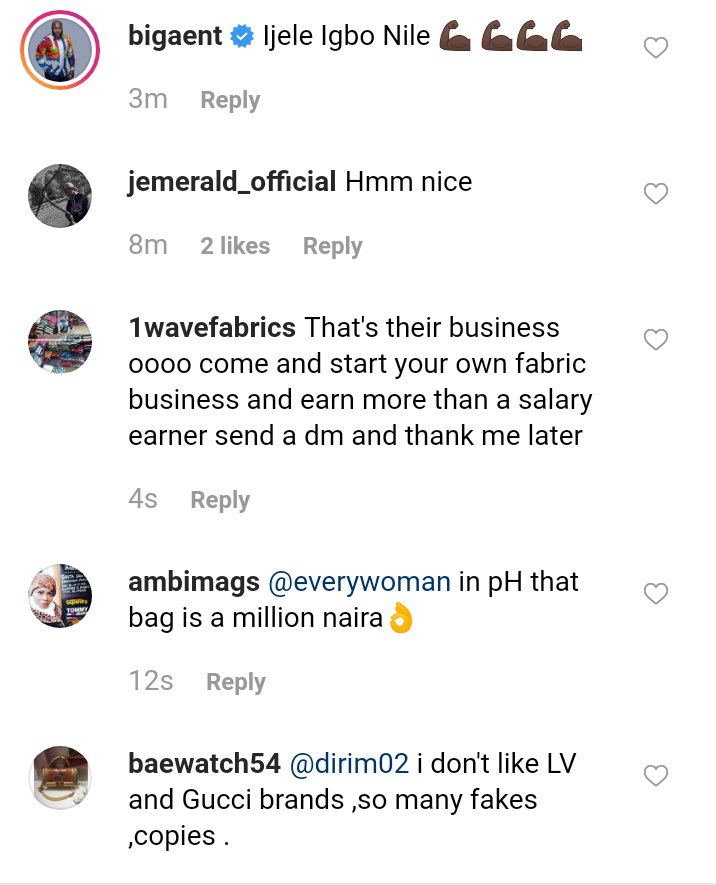The height and width of the screenshot is (885, 716).
Task: Click the verified badge next to bigaent
Action: click(241, 38)
